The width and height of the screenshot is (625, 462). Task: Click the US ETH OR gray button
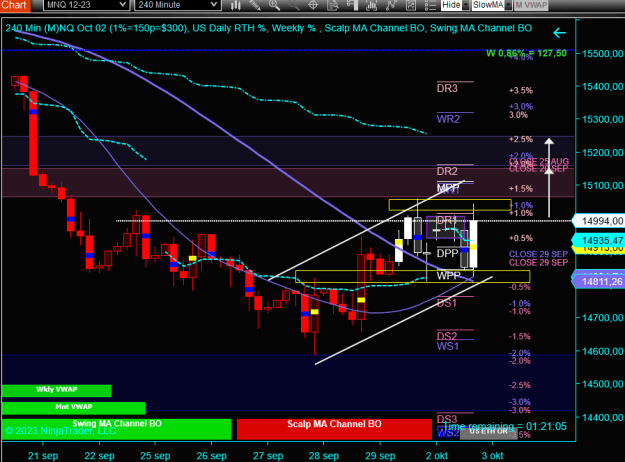(488, 433)
